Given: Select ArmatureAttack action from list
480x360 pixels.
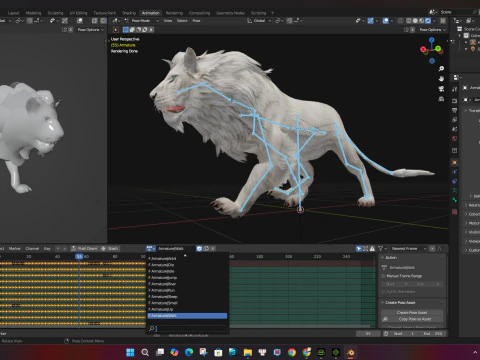Looking at the screenshot, I should (x=187, y=259).
